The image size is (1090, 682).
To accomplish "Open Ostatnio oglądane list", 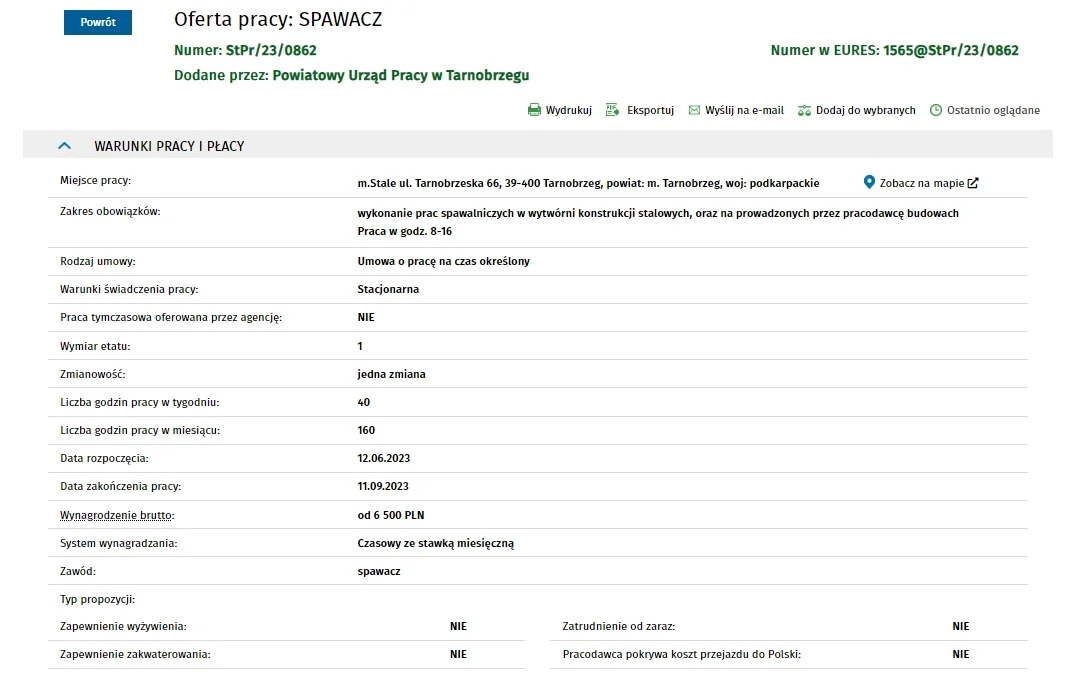I will [x=993, y=110].
